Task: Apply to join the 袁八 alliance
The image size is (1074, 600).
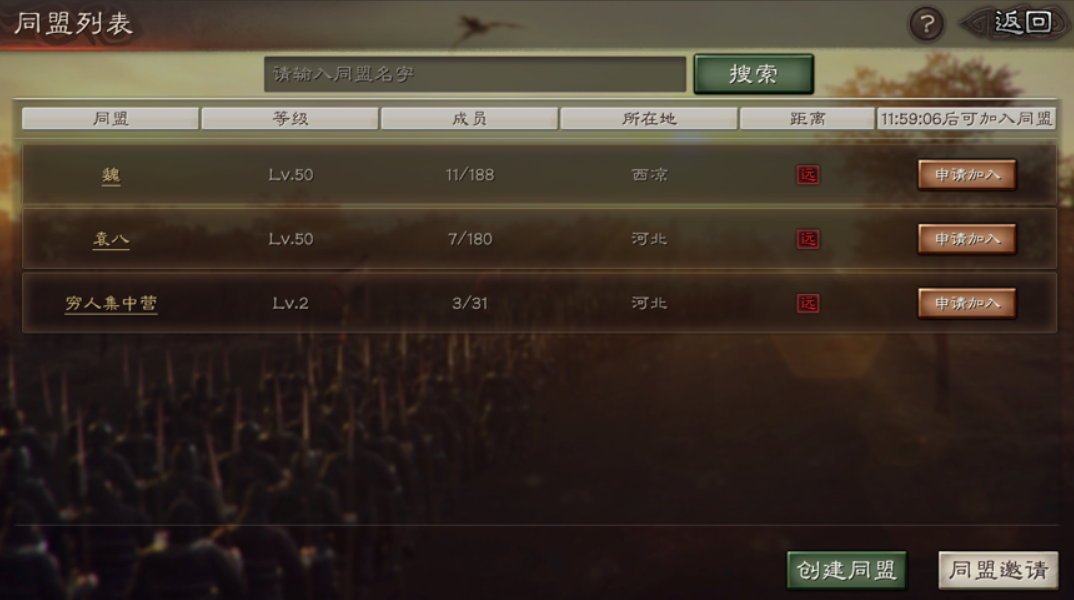Action: pyautogui.click(x=966, y=239)
